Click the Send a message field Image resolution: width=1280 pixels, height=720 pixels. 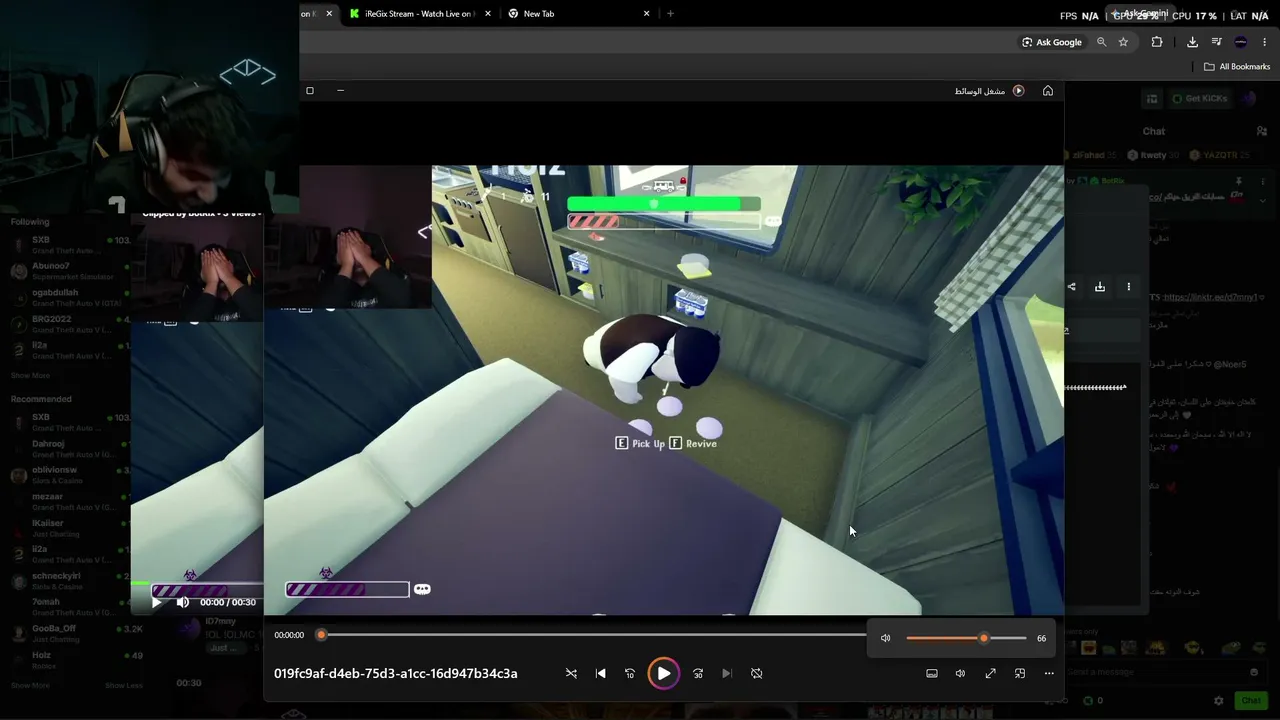pyautogui.click(x=1163, y=672)
